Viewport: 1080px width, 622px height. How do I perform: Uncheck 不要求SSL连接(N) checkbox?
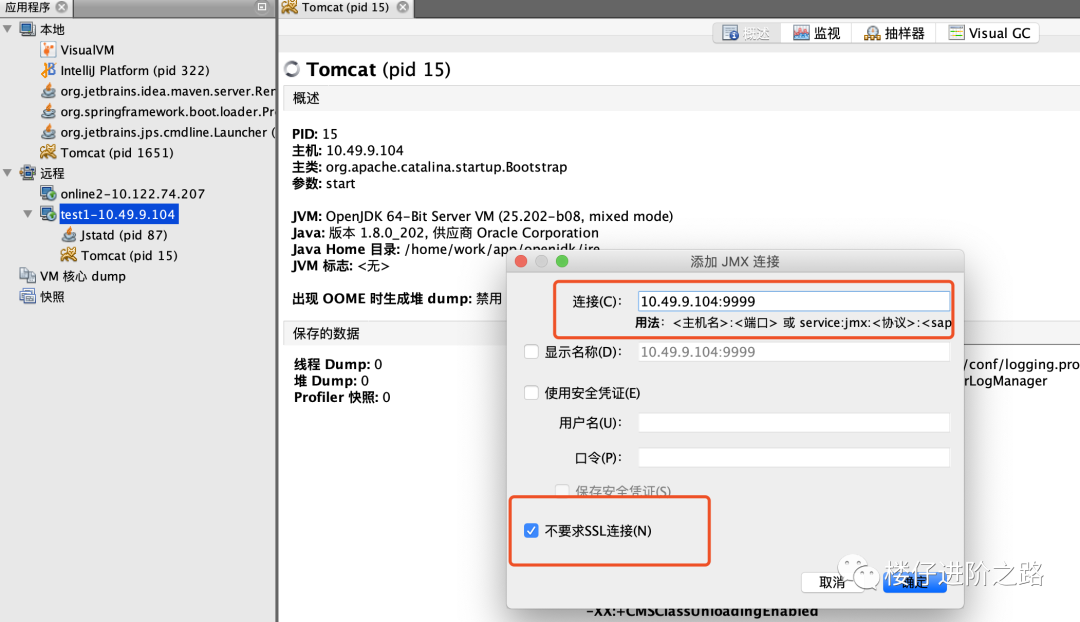[x=531, y=530]
